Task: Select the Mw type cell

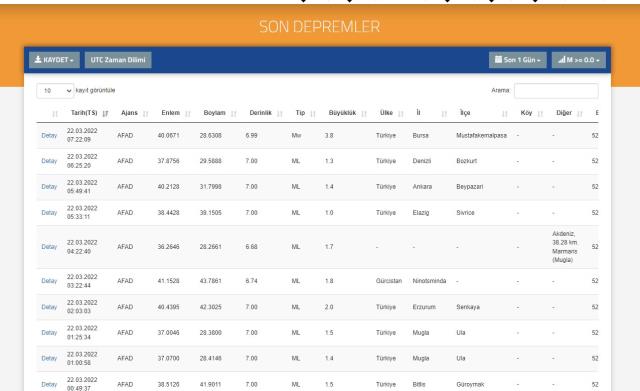Action: click(x=296, y=136)
